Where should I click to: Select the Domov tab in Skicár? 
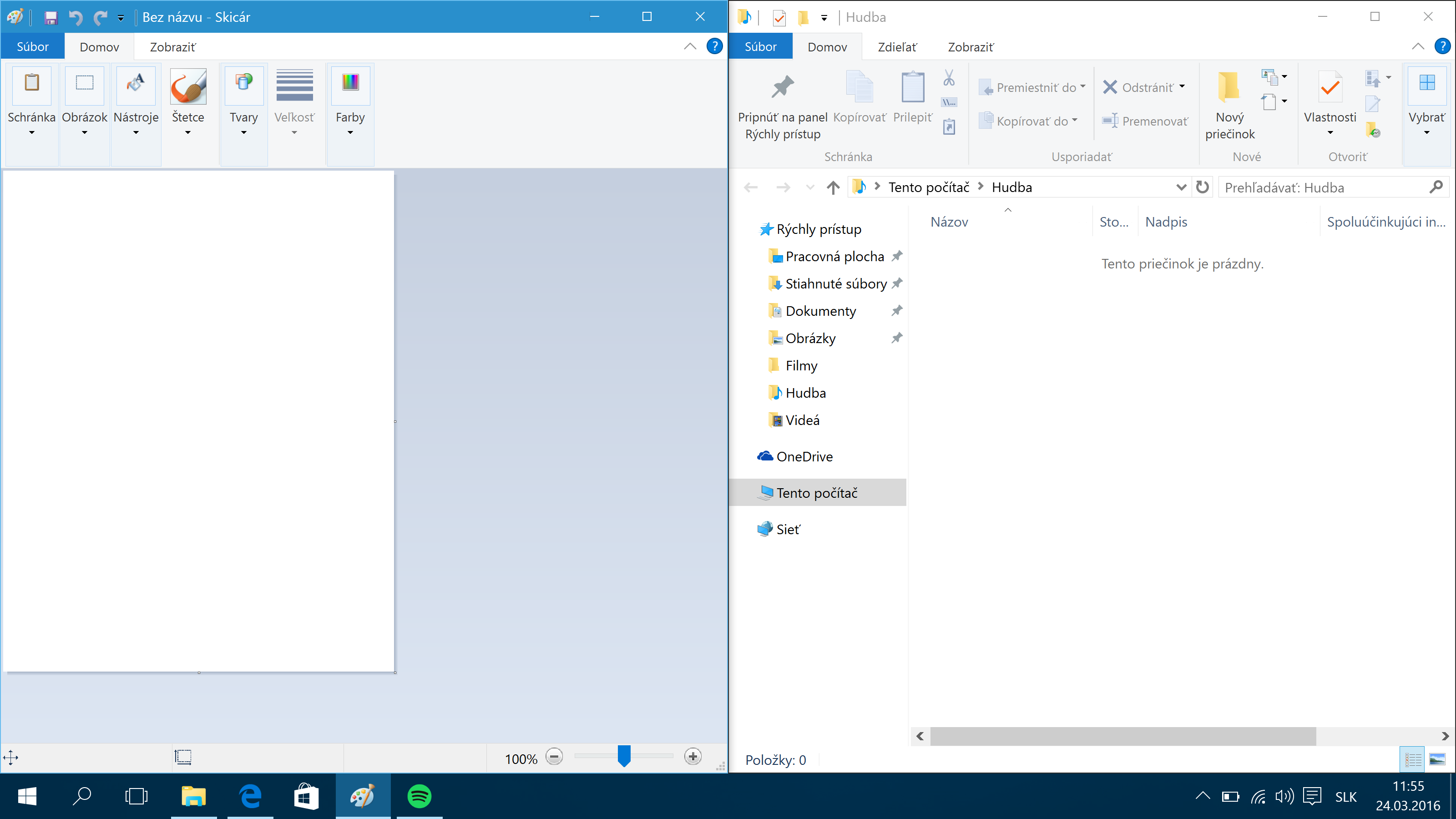click(100, 47)
